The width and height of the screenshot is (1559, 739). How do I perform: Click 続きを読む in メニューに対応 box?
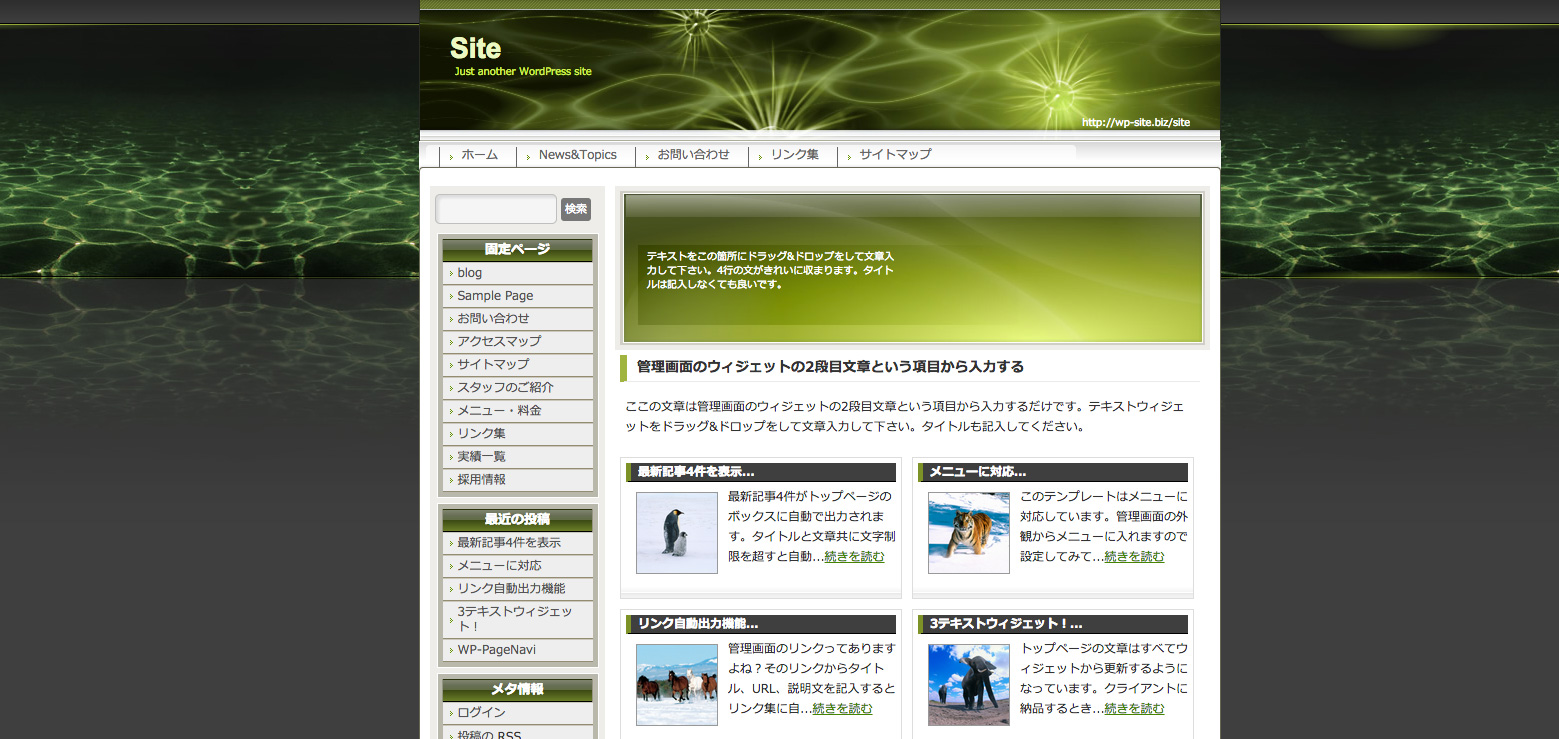1134,557
